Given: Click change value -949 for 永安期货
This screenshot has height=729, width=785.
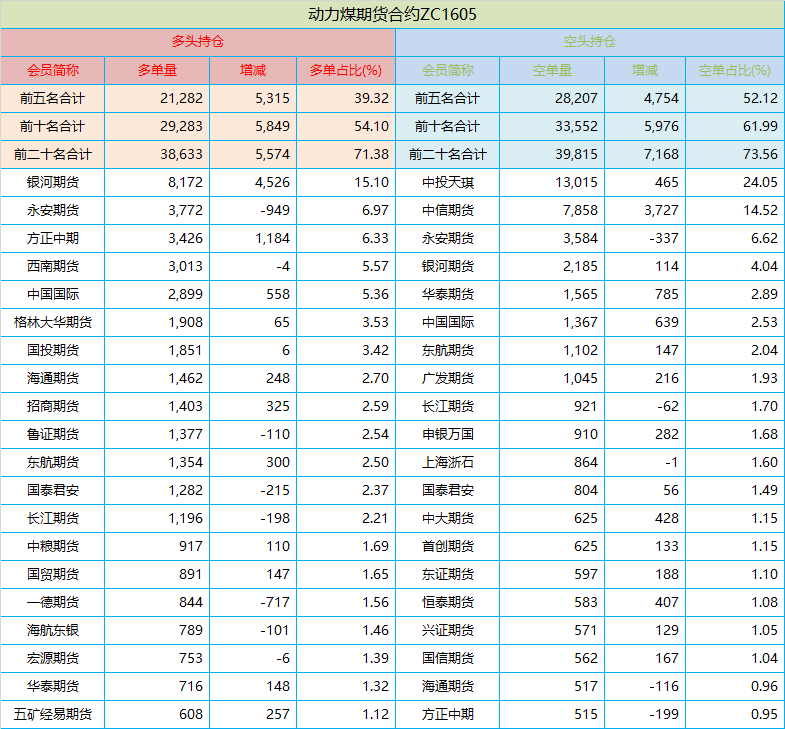Looking at the screenshot, I should 275,210.
